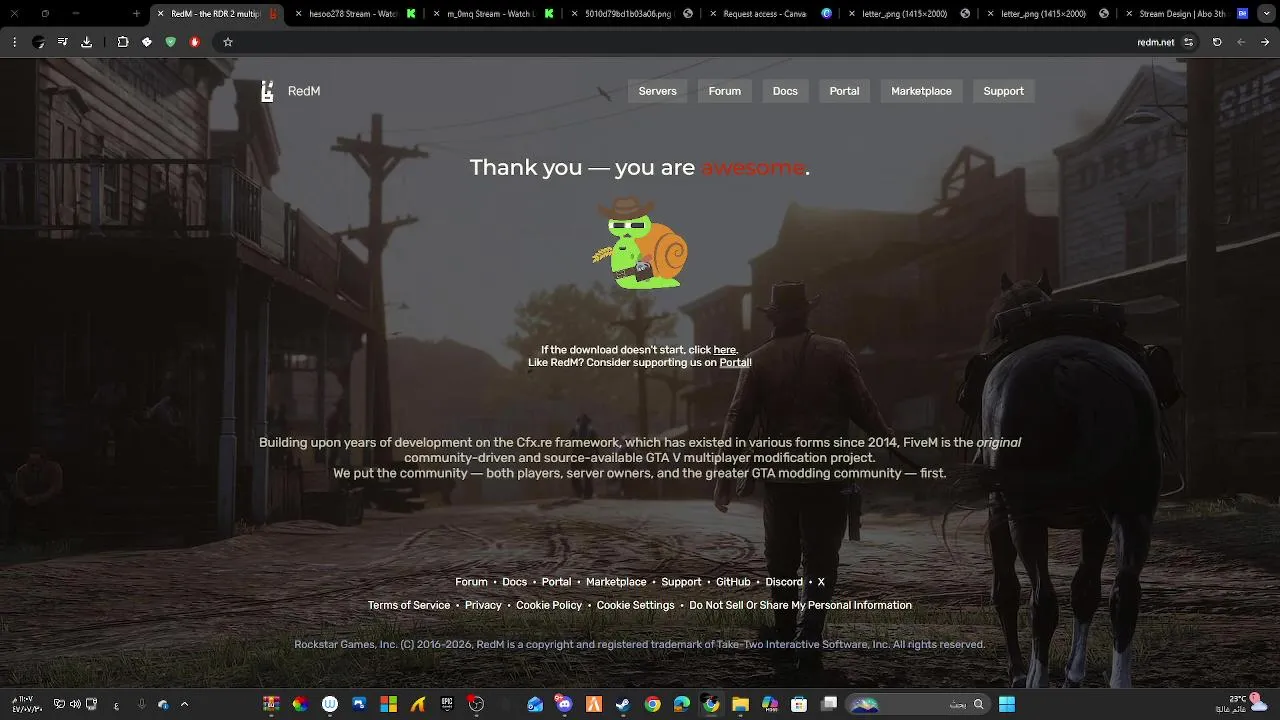This screenshot has height=720, width=1280.
Task: Open the Terms of Service link
Action: coord(409,605)
